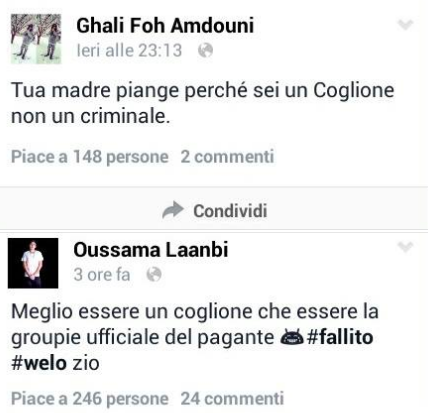Viewport: 428px width, 413px height.
Task: Expand options chevron on Ghali's post
Action: (x=406, y=25)
